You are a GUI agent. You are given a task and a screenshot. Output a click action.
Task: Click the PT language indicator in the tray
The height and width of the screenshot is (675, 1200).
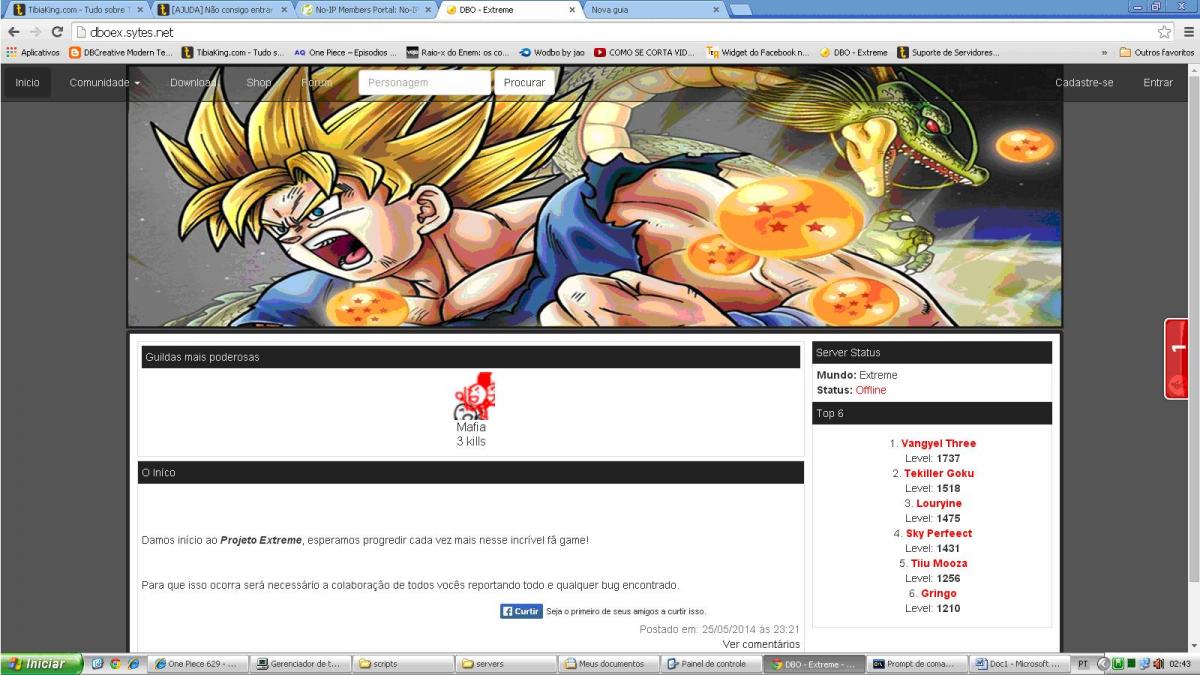pos(1083,664)
